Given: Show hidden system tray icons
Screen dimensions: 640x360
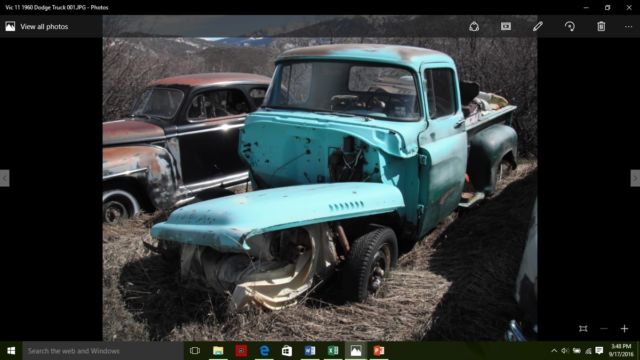Looking at the screenshot, I should pyautogui.click(x=554, y=351).
